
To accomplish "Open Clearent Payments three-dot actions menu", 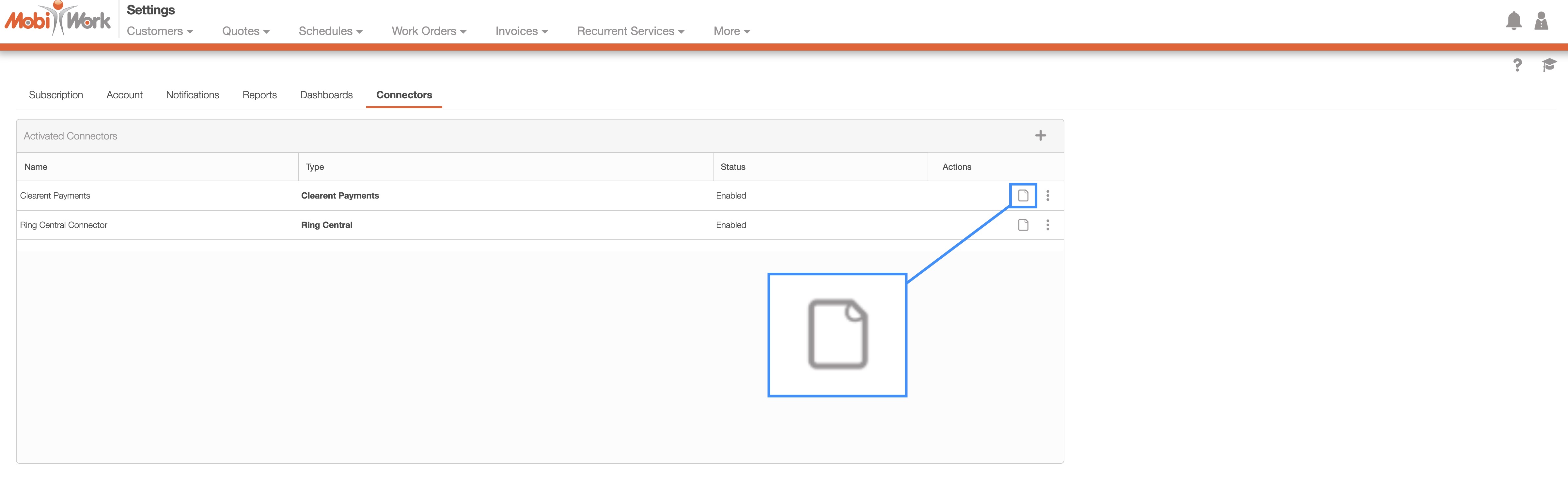I will pyautogui.click(x=1048, y=195).
